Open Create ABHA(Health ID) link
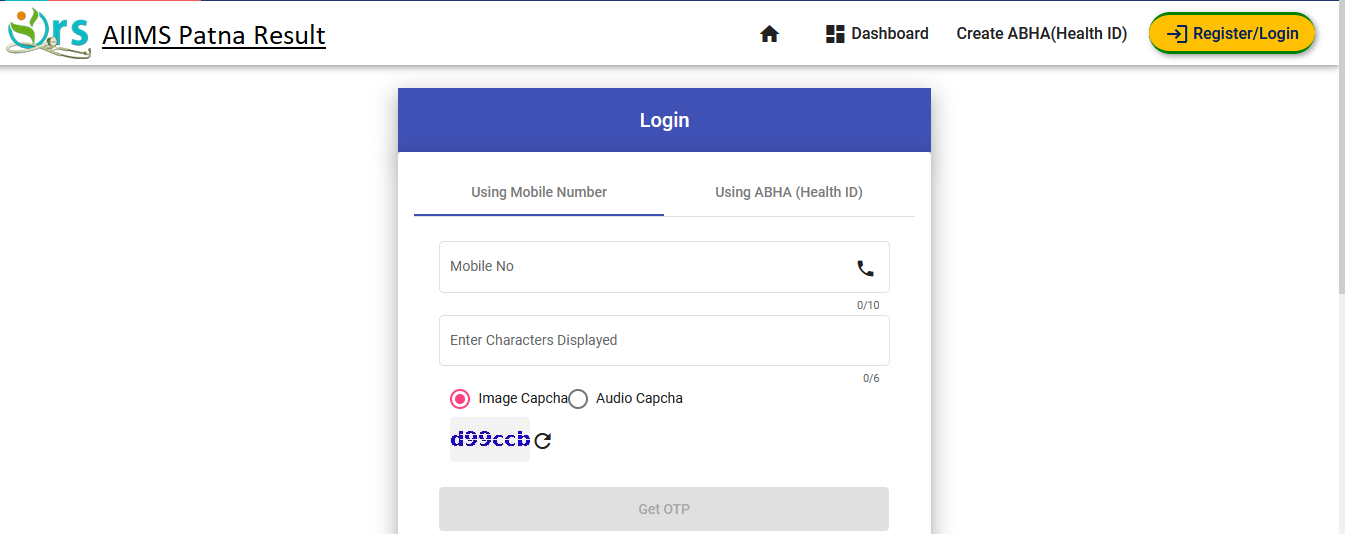This screenshot has height=534, width=1345. coord(1041,34)
